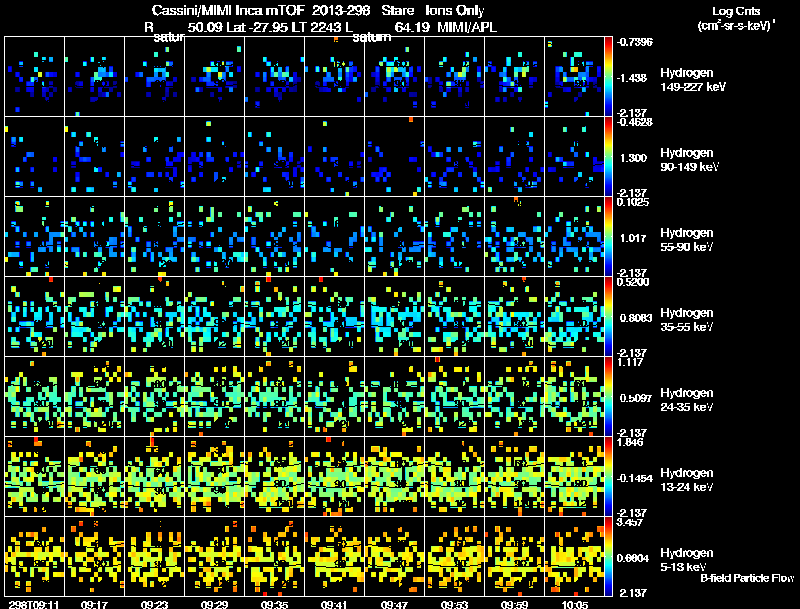Click the B-field Particle Flow caption
The width and height of the screenshot is (800, 609).
(x=747, y=578)
